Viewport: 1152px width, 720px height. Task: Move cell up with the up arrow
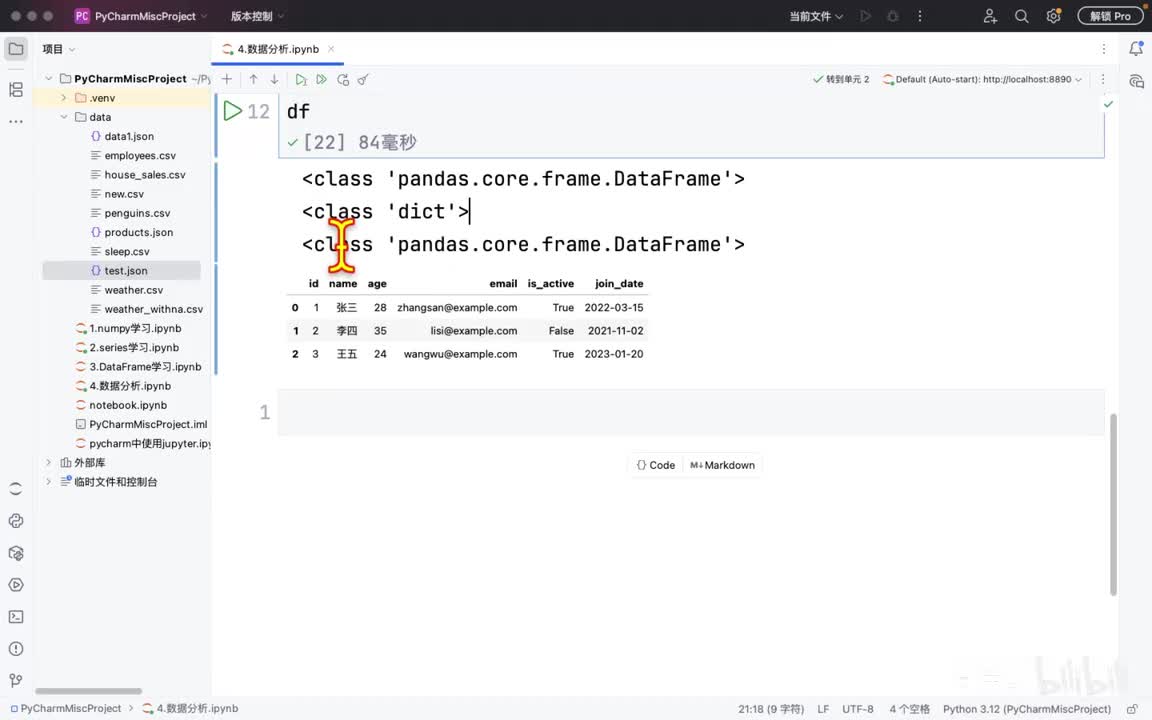tap(253, 79)
